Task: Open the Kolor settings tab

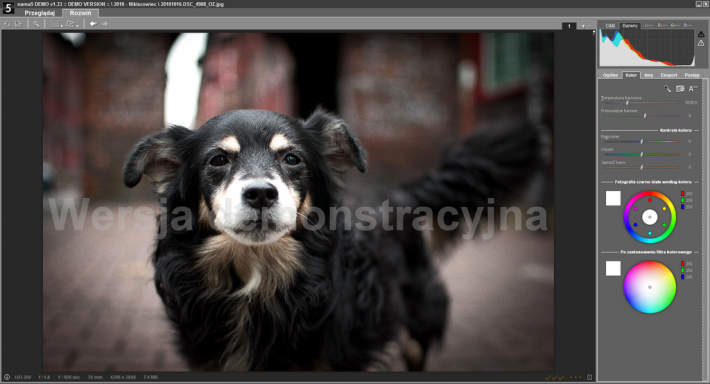Action: [x=631, y=75]
